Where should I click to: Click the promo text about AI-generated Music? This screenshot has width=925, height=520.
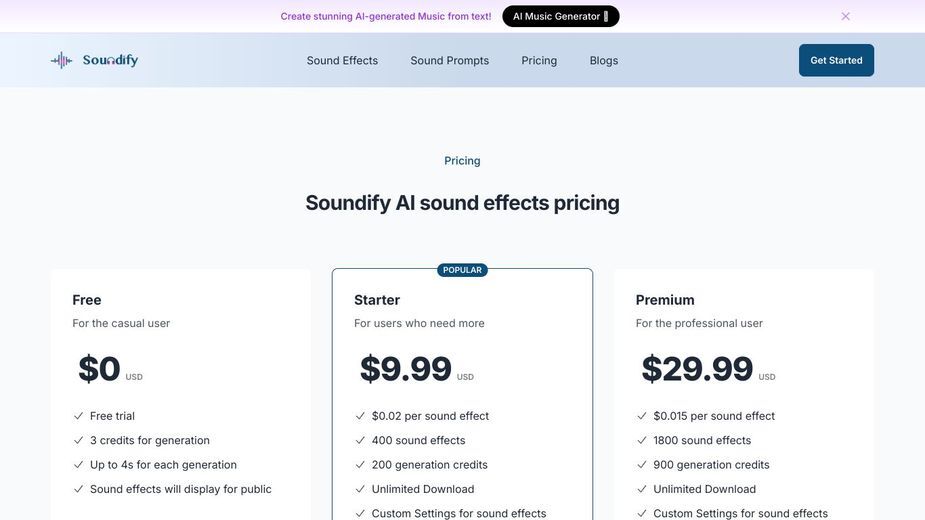(x=386, y=17)
